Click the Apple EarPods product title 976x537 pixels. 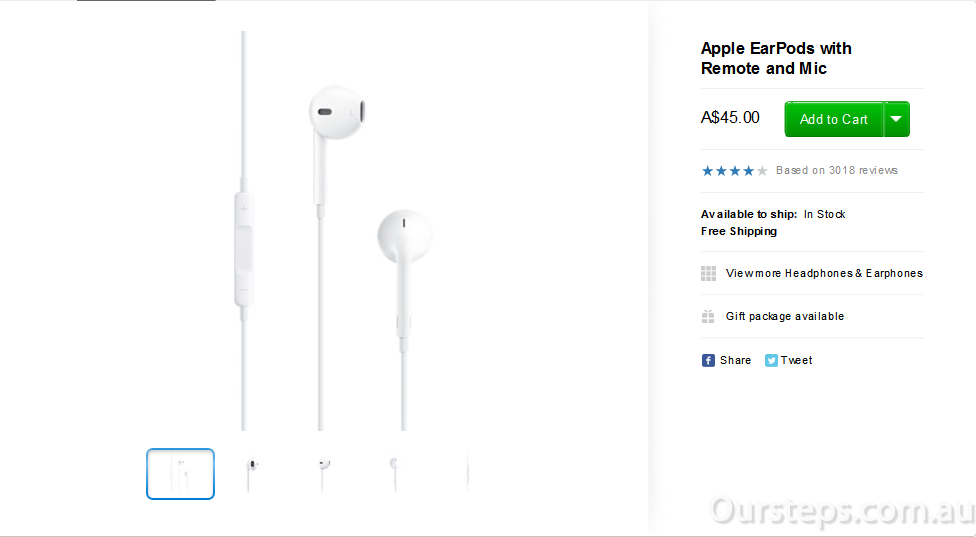point(776,58)
